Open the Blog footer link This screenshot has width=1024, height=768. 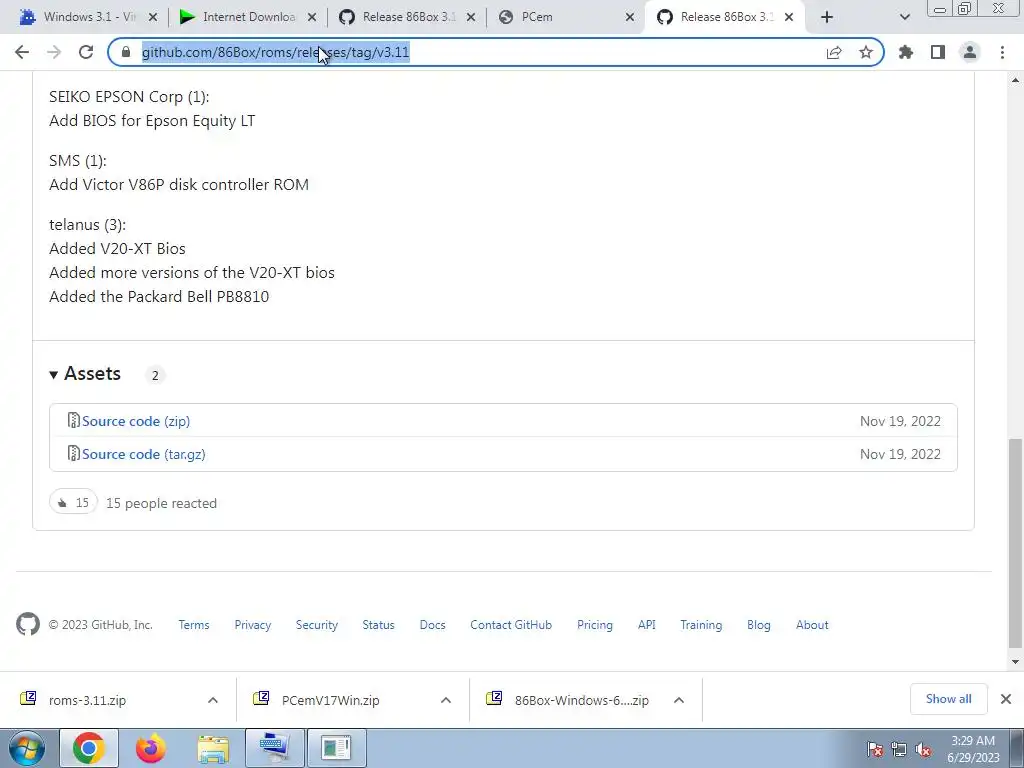[x=759, y=625]
